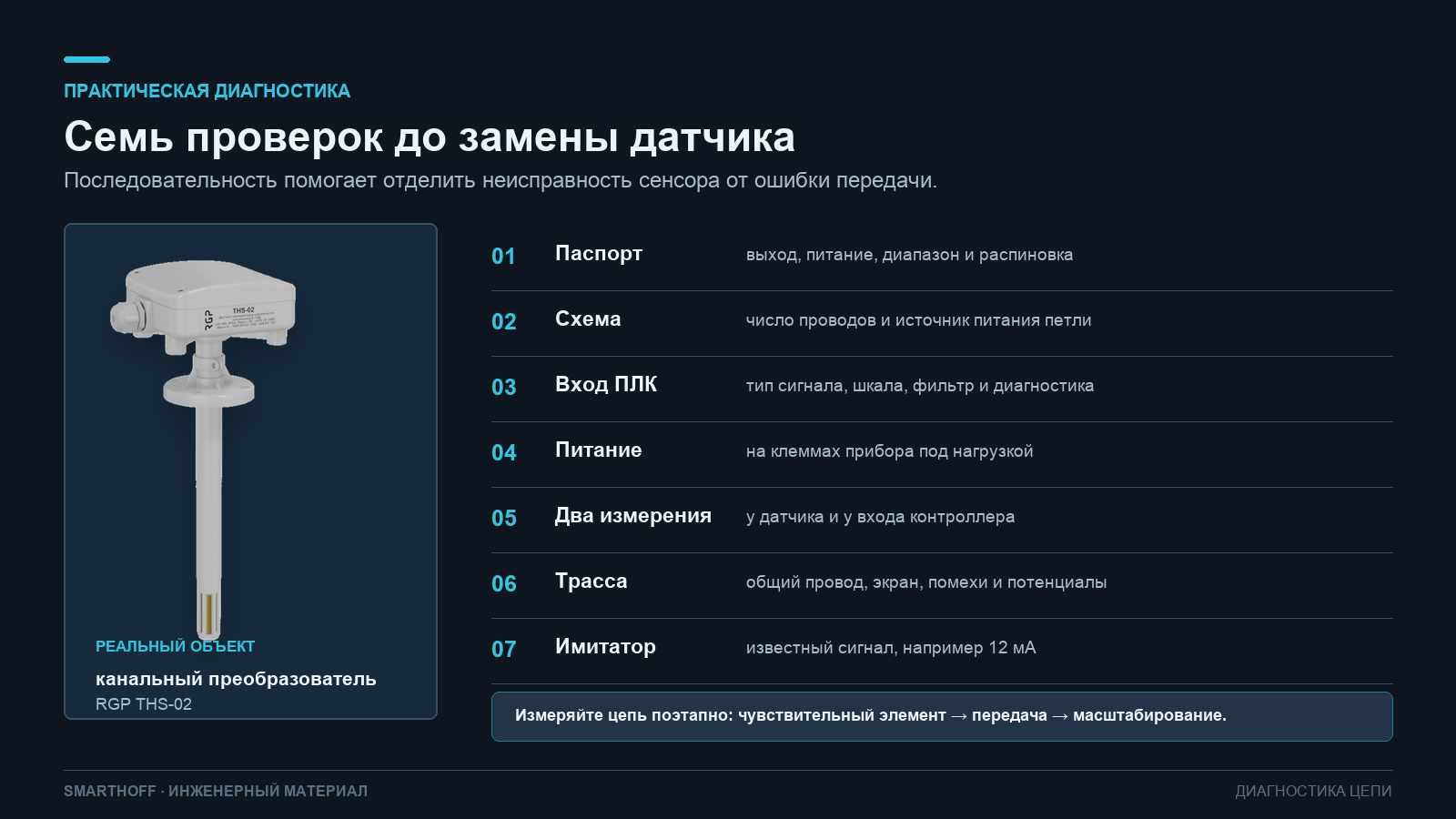Screen dimensions: 1456x819
Task: Select the step title 'Питание'
Action: point(599,450)
